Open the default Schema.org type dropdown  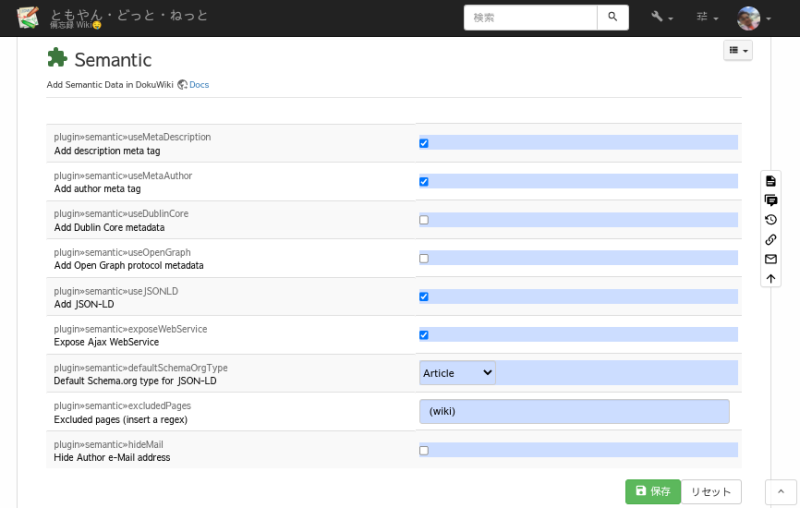click(457, 373)
